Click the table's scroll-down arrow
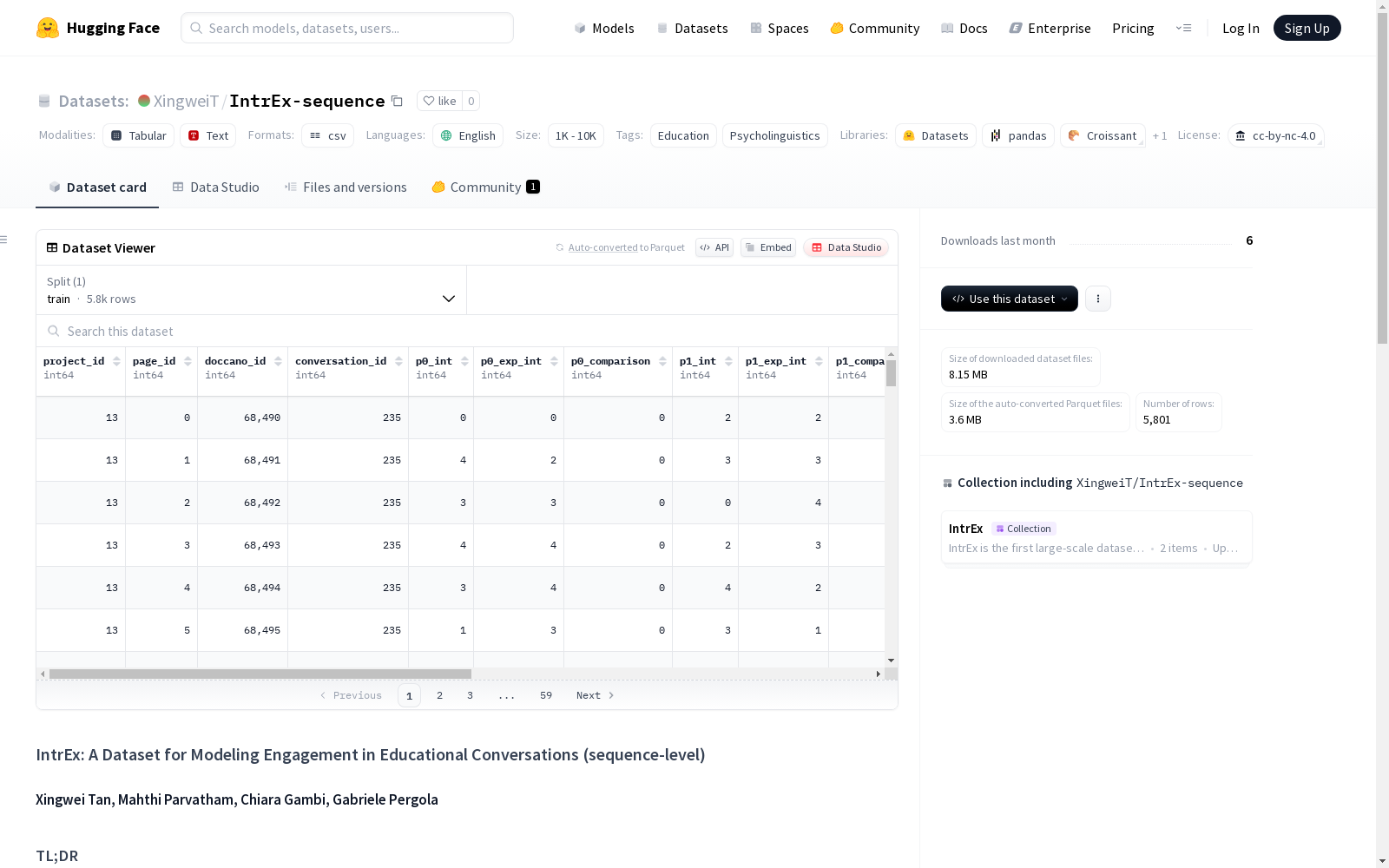Viewport: 1389px width, 868px height. [891, 661]
